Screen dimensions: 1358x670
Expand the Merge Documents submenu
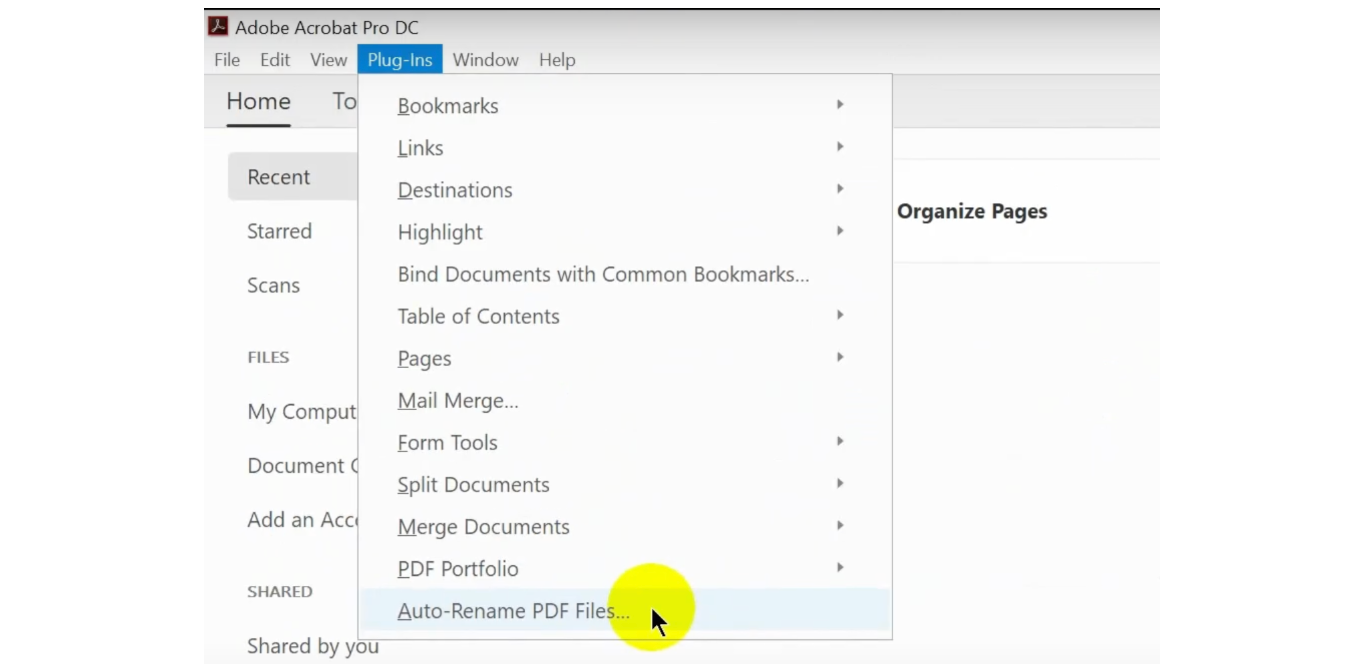(x=483, y=526)
